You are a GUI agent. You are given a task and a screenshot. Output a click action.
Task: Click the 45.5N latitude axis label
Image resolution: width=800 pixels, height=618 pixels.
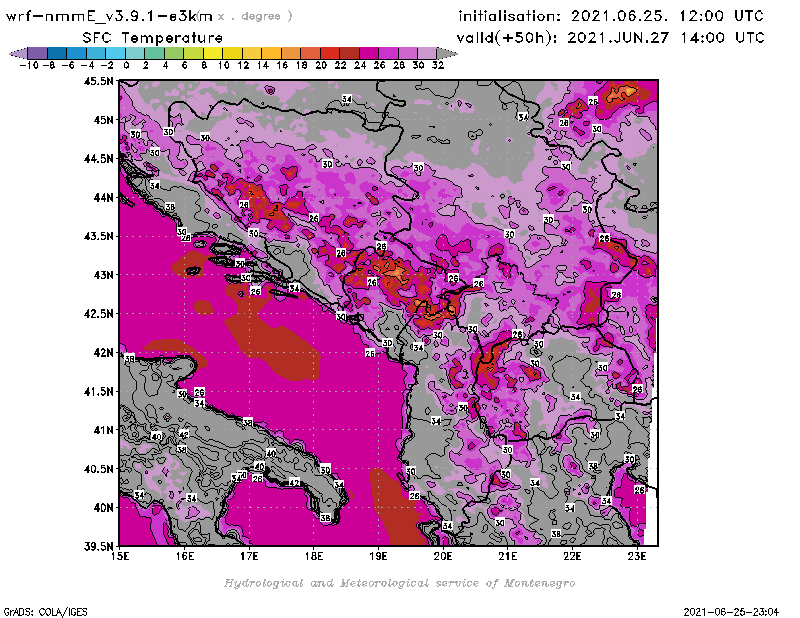97,81
